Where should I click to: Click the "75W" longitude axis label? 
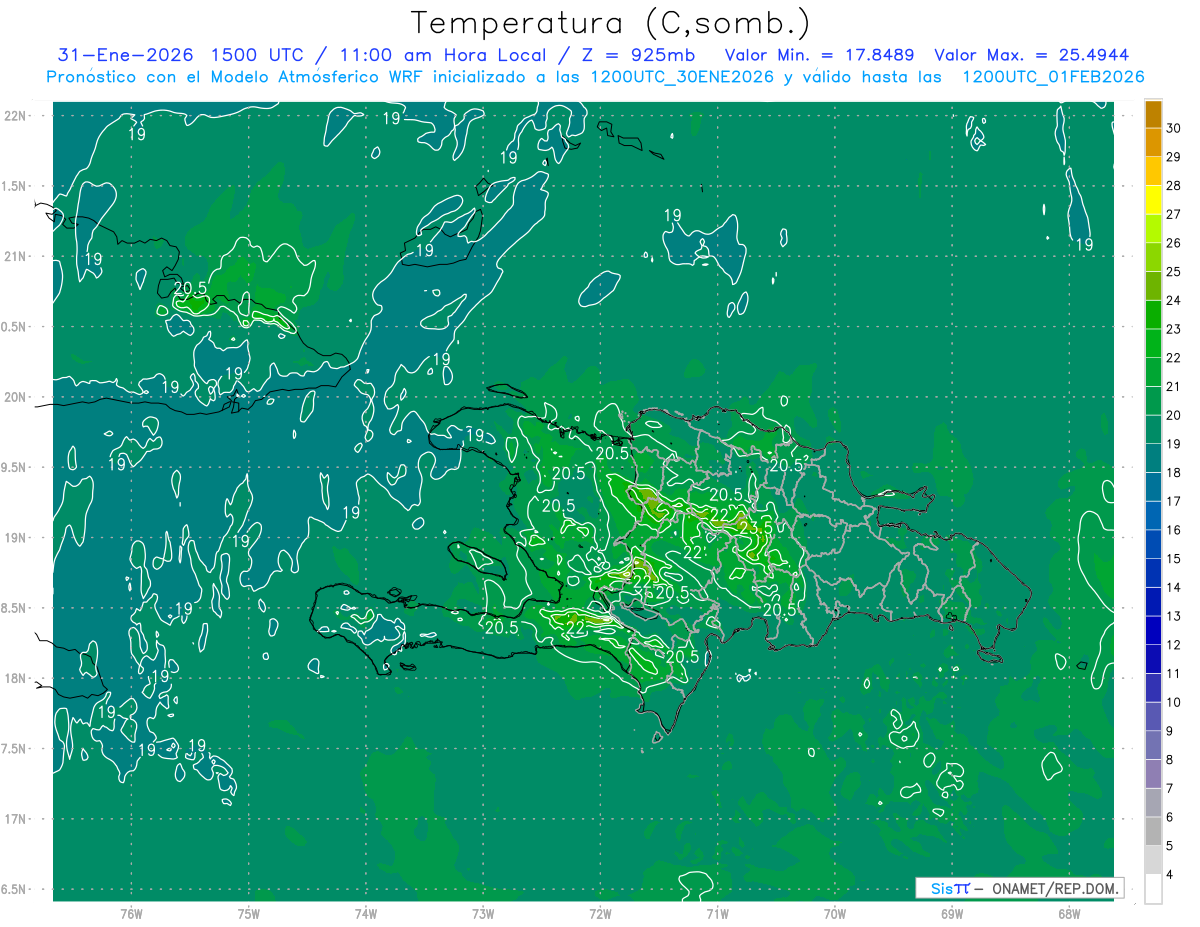click(x=249, y=914)
